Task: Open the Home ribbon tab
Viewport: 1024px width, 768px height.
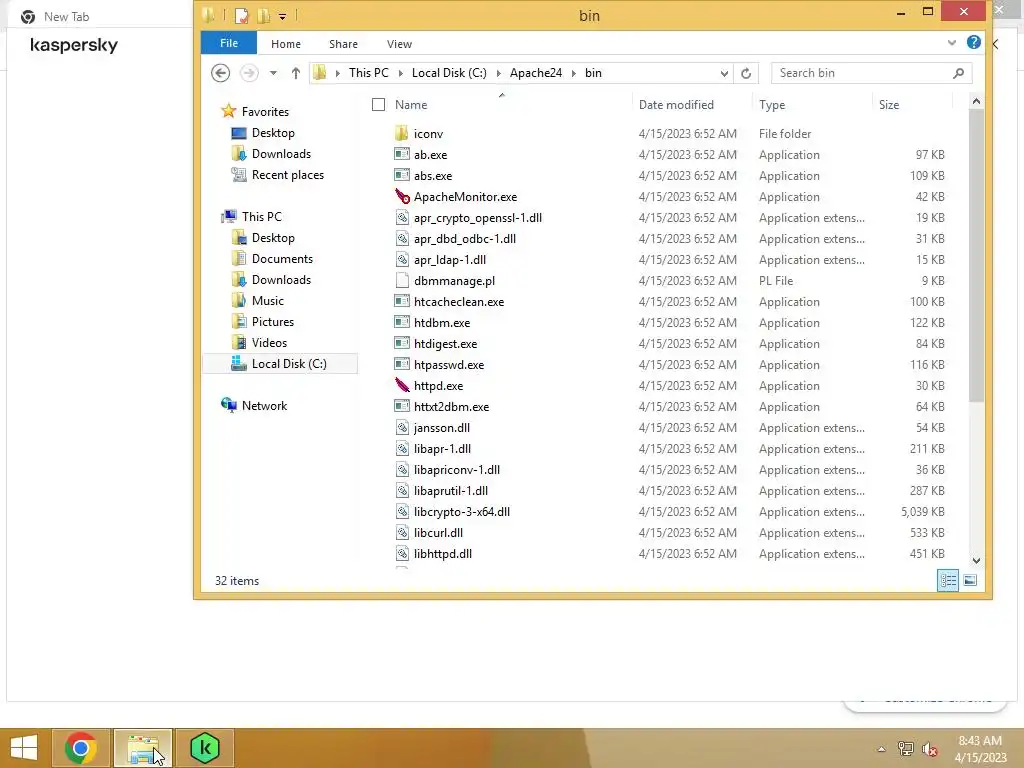Action: click(x=286, y=44)
